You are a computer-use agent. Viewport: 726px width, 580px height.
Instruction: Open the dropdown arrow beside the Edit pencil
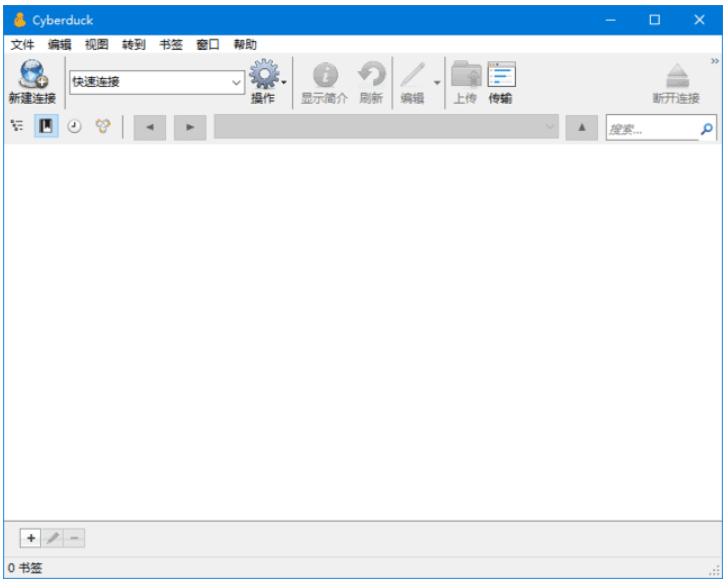pos(437,83)
